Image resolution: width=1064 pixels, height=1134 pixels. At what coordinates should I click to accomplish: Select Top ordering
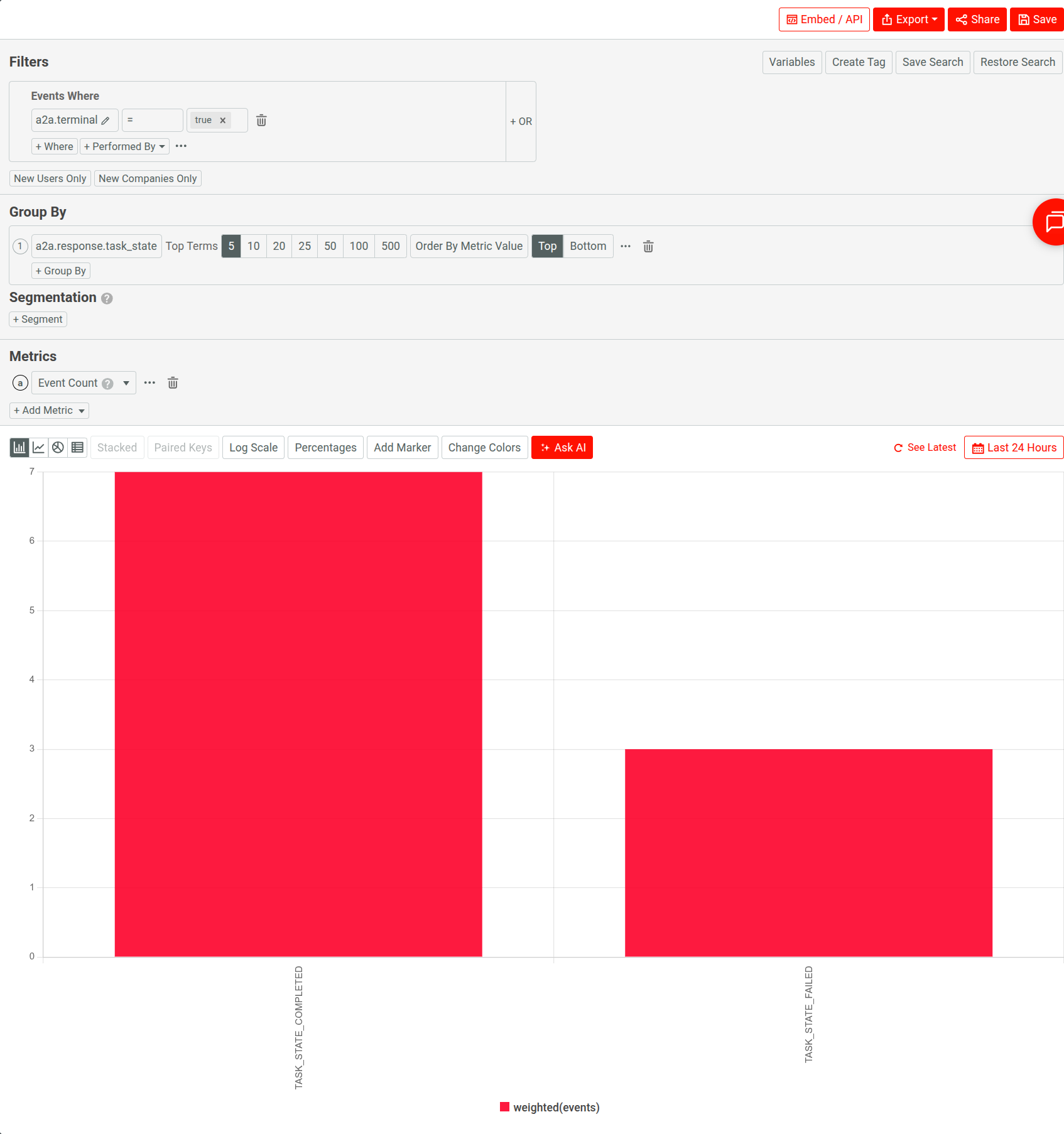click(547, 246)
